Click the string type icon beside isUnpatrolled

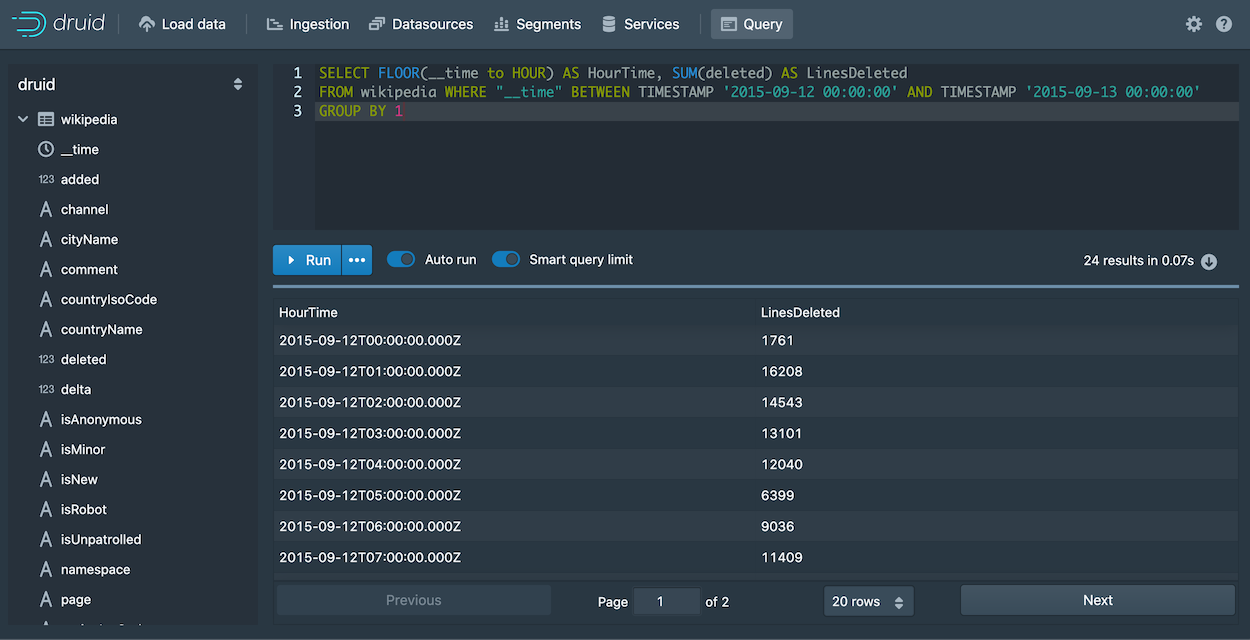(46, 539)
